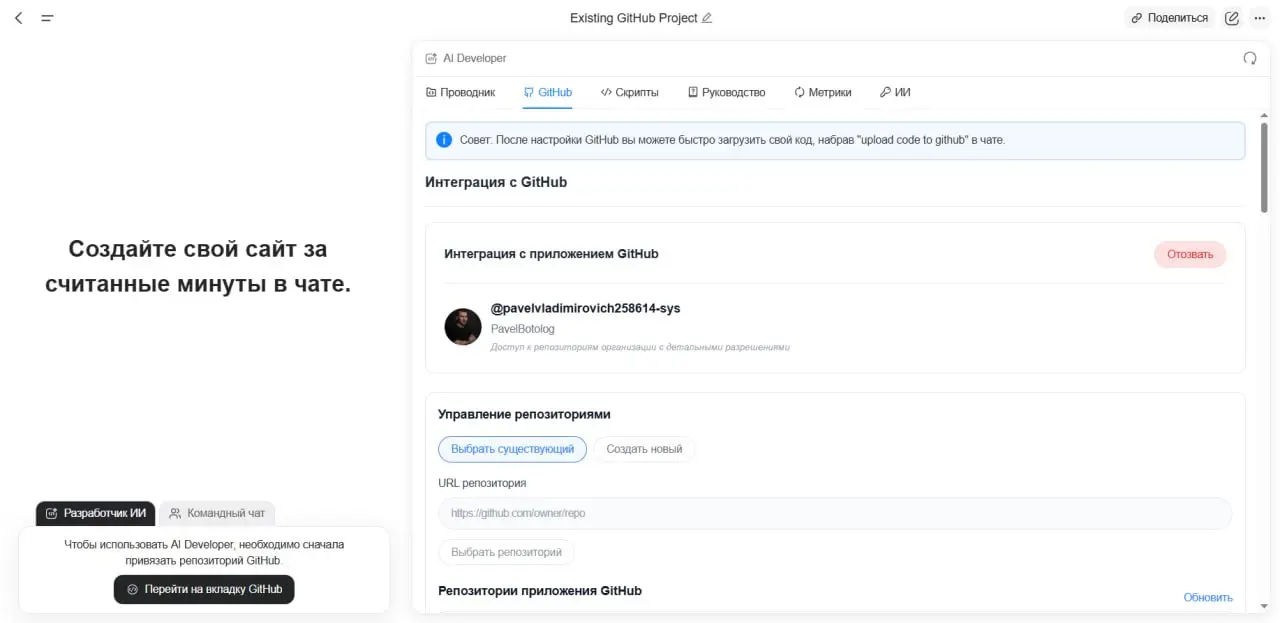Image resolution: width=1280 pixels, height=623 pixels.
Task: Click the repository URL input field
Action: (x=835, y=512)
